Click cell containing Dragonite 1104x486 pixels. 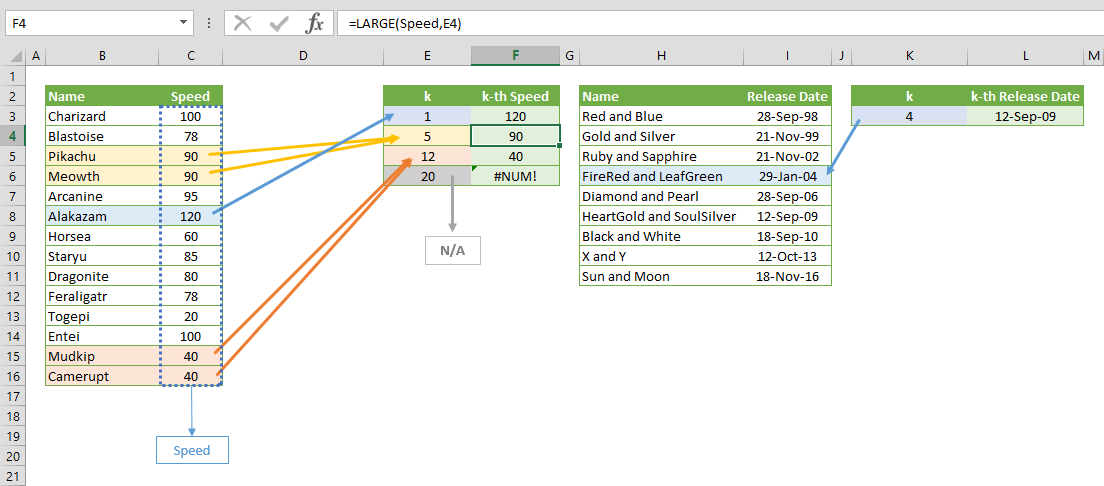[x=103, y=276]
